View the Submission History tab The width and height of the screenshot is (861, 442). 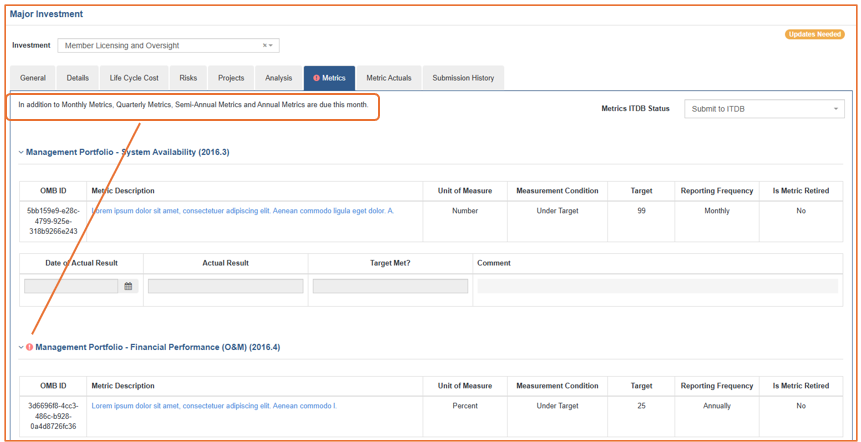[x=463, y=78]
